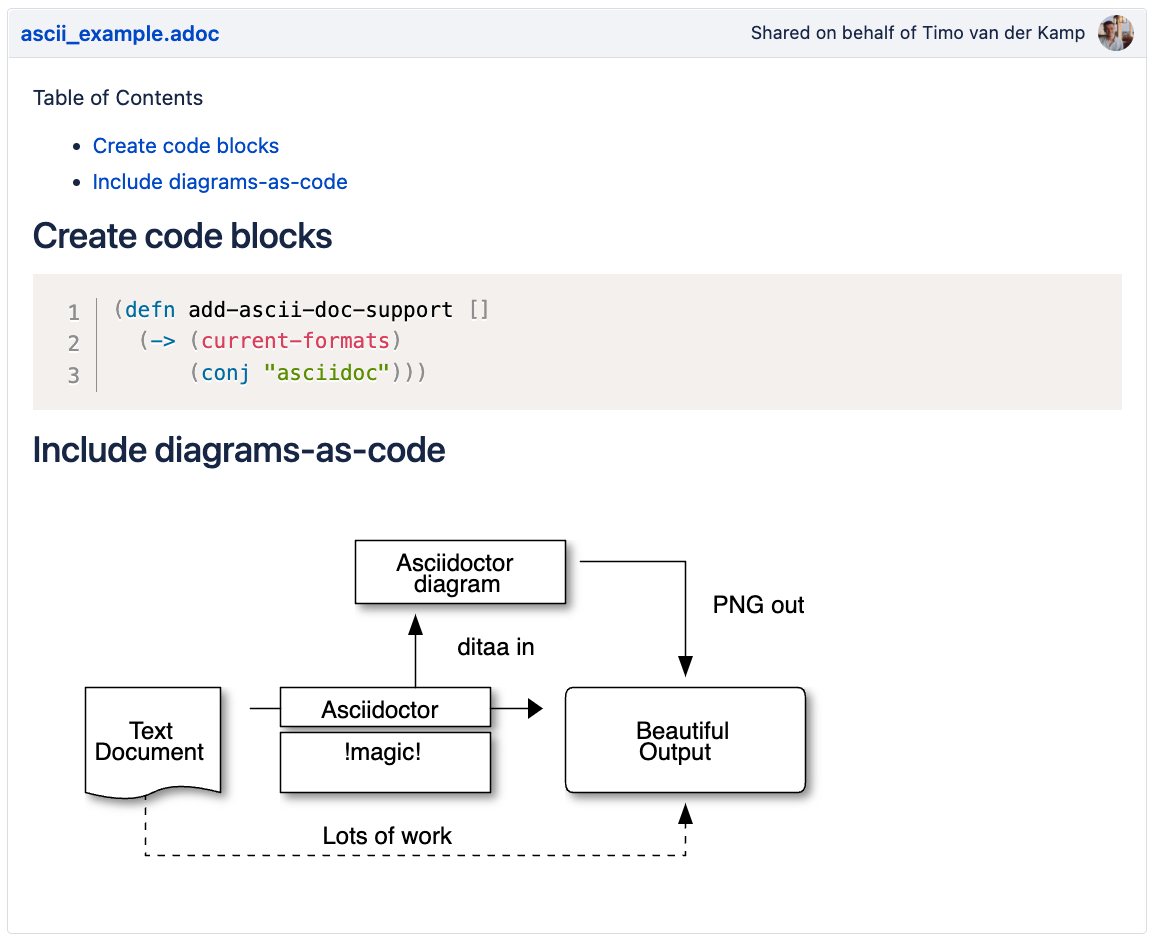Select line number 1 in the code block
This screenshot has height=945, width=1158.
pyautogui.click(x=73, y=312)
